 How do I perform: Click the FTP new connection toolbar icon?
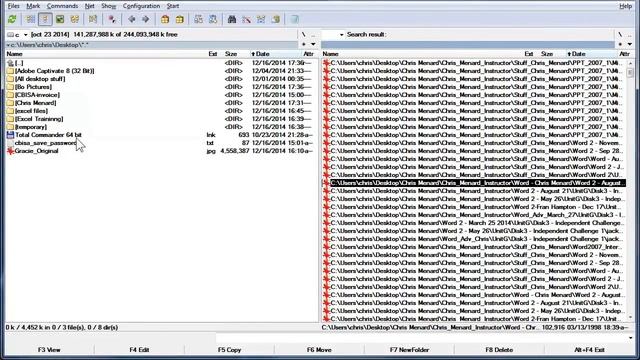(213, 19)
